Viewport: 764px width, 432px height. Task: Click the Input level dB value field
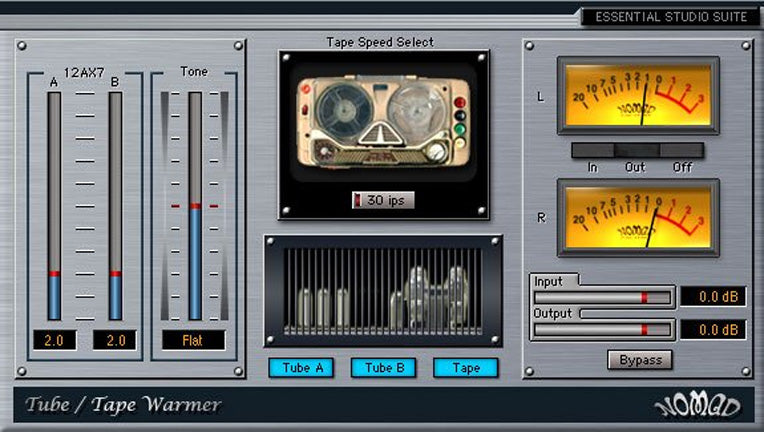pos(712,296)
